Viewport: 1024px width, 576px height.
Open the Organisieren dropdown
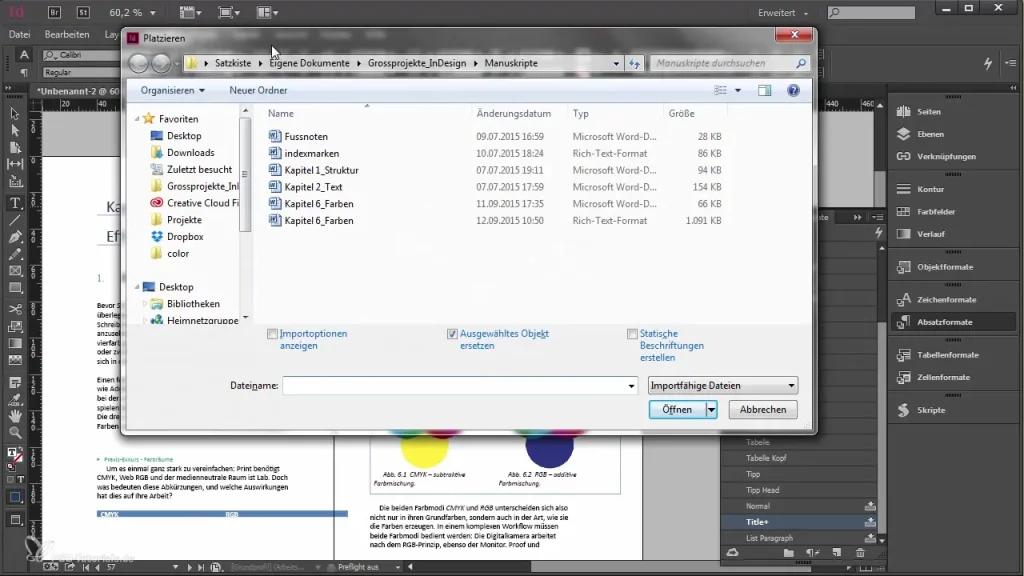[x=172, y=91]
